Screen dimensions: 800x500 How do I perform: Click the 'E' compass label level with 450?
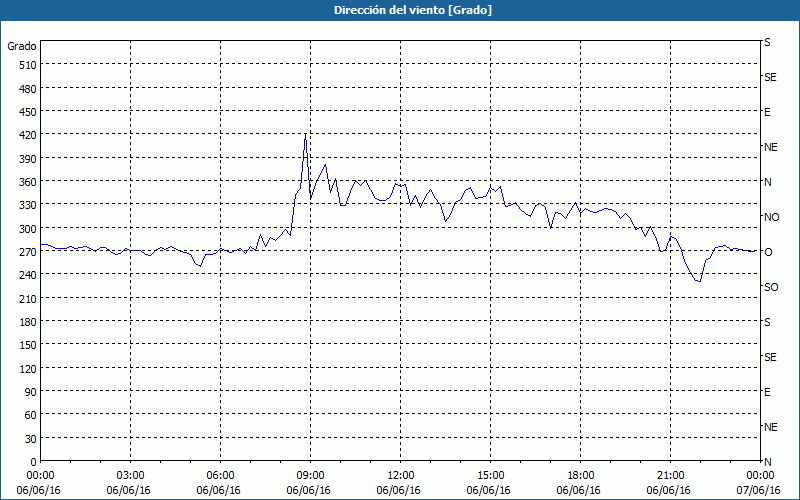(767, 112)
